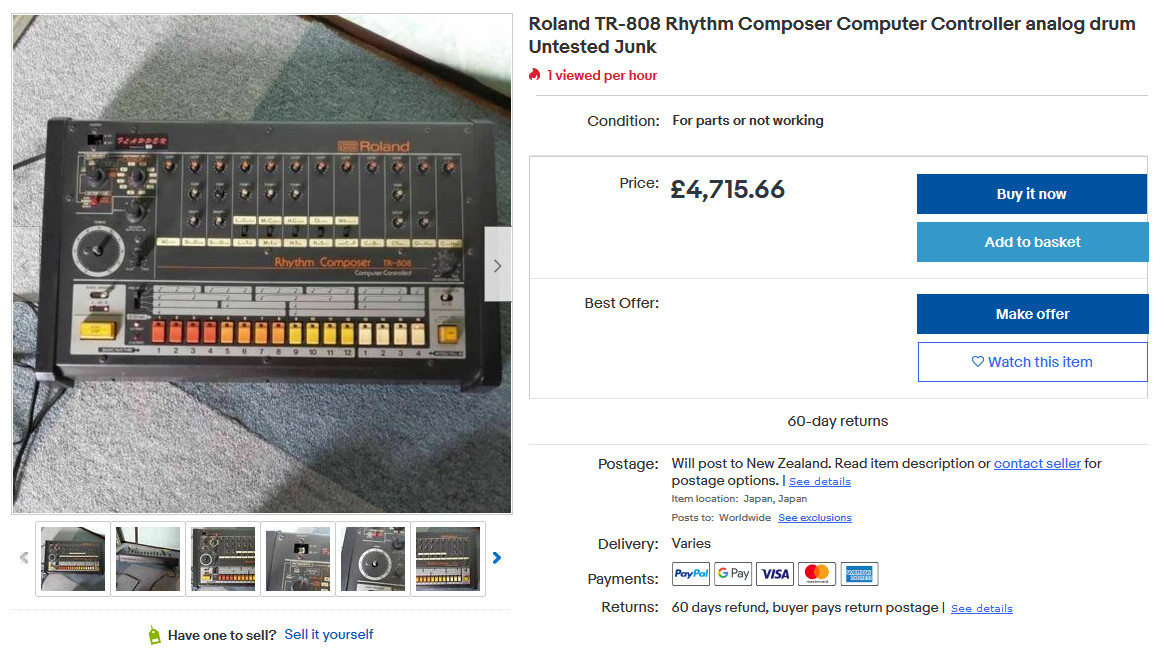The height and width of the screenshot is (654, 1166).
Task: Open the contact seller link
Action: coord(1037,464)
